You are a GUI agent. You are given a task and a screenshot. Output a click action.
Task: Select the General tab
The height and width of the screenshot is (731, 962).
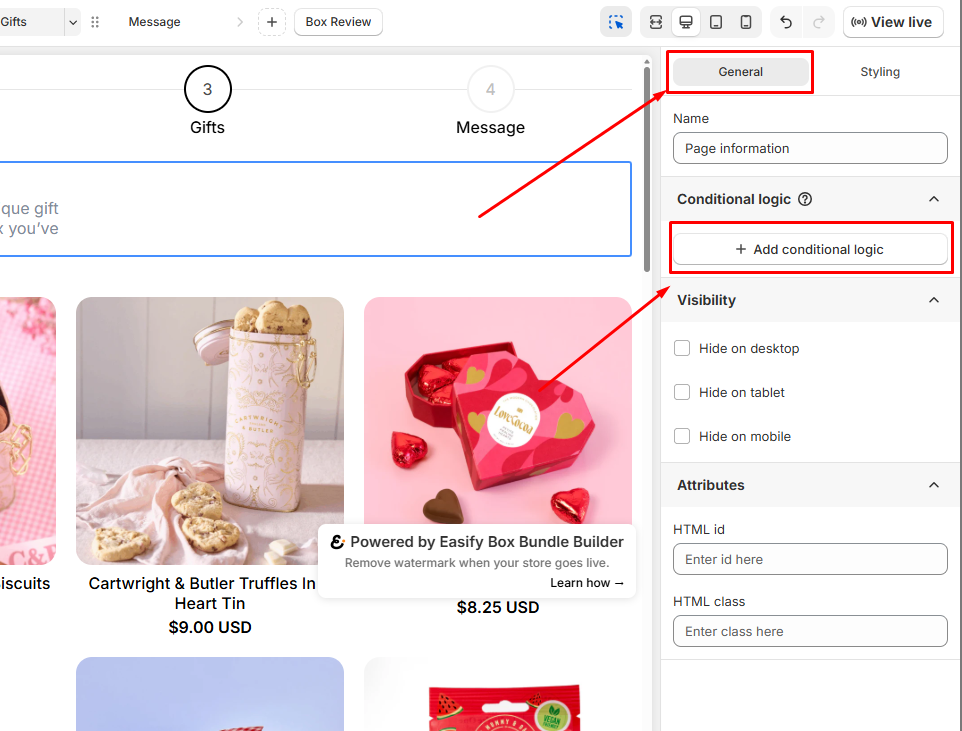740,72
